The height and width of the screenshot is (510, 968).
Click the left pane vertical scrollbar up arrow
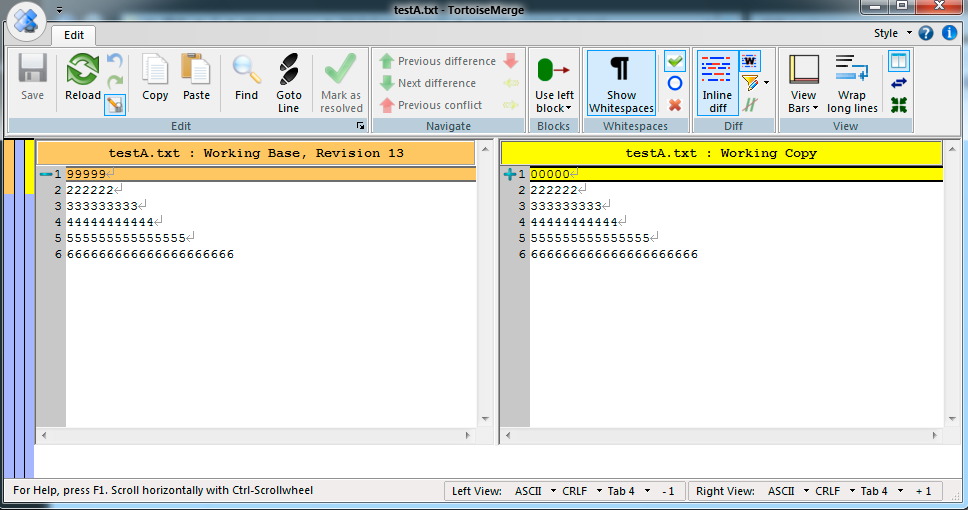485,149
